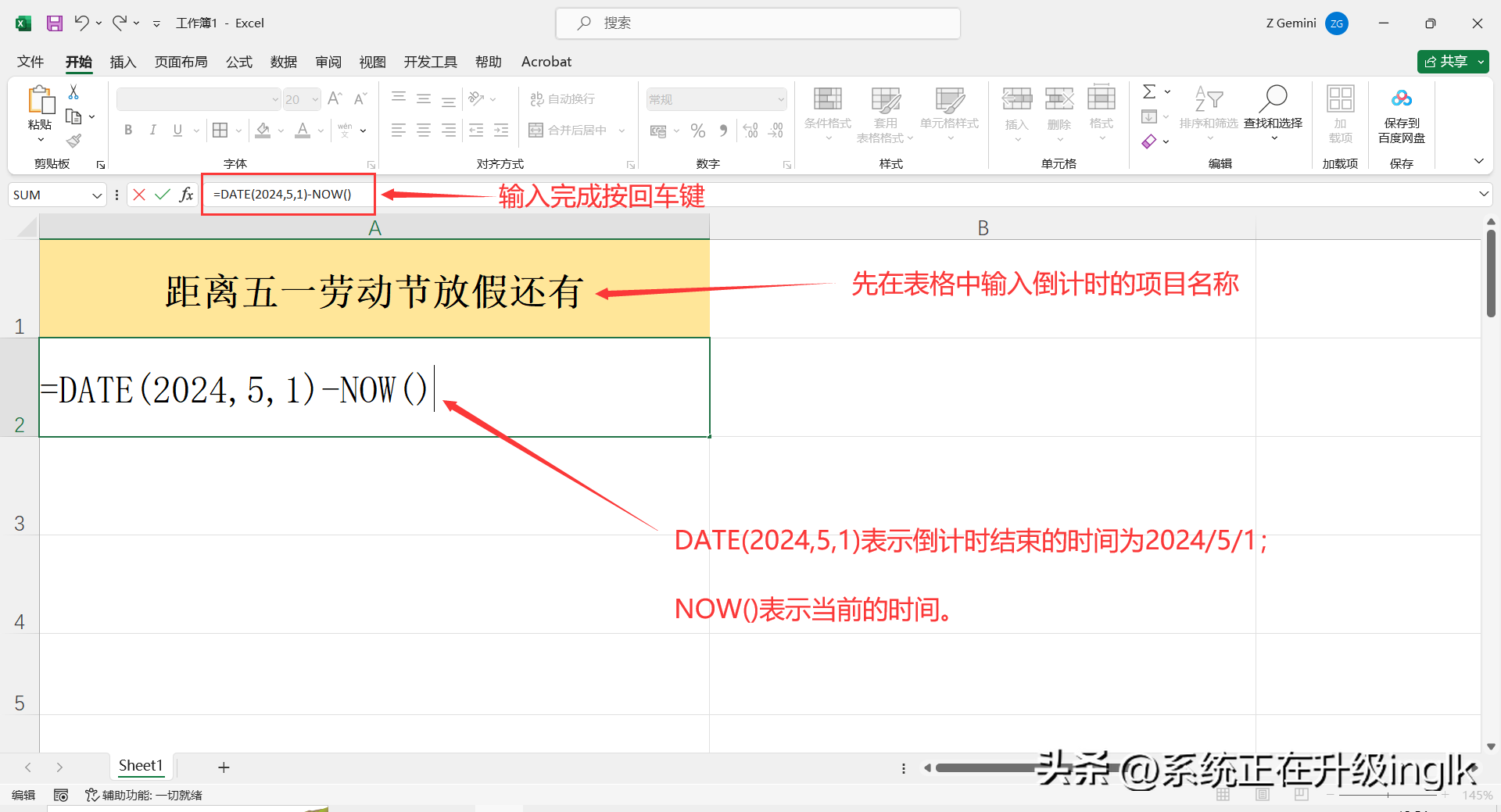Open the font size dropdown
The height and width of the screenshot is (812, 1501).
click(x=315, y=99)
